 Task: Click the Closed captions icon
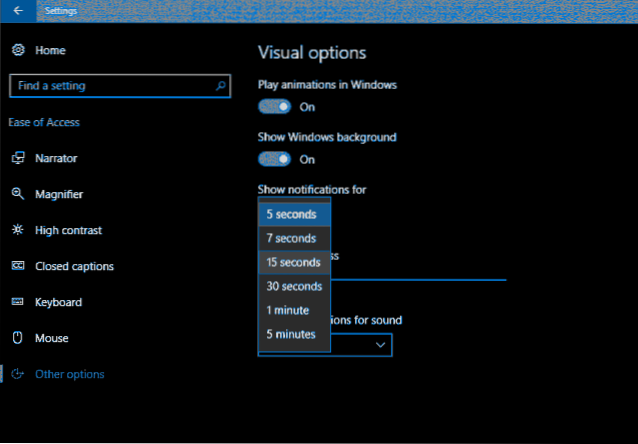tap(18, 266)
